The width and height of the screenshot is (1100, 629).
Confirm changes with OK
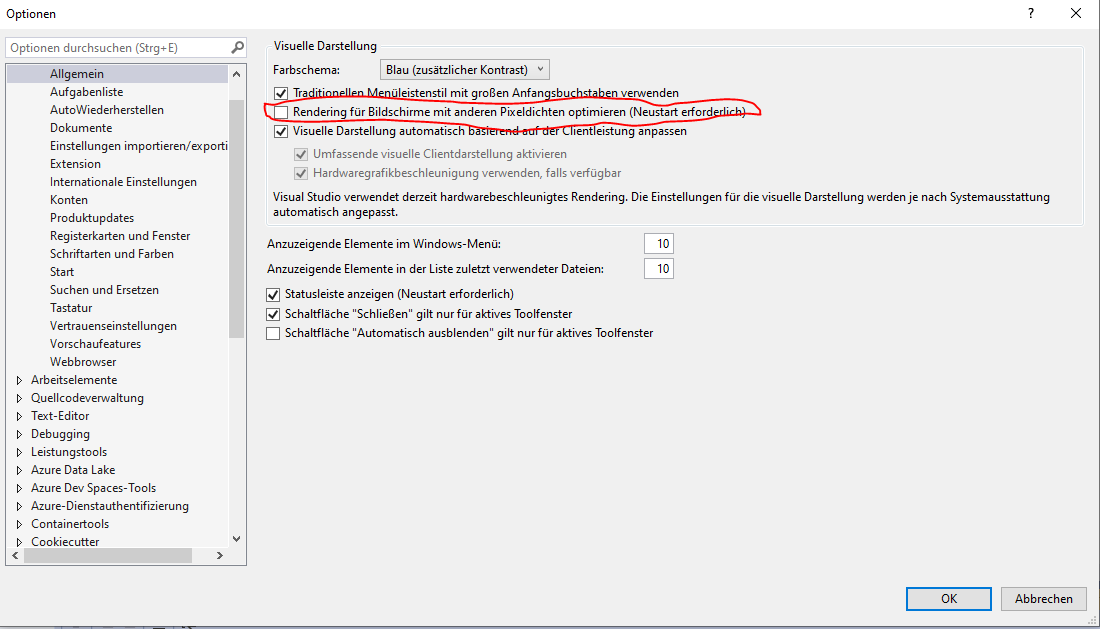[x=947, y=598]
